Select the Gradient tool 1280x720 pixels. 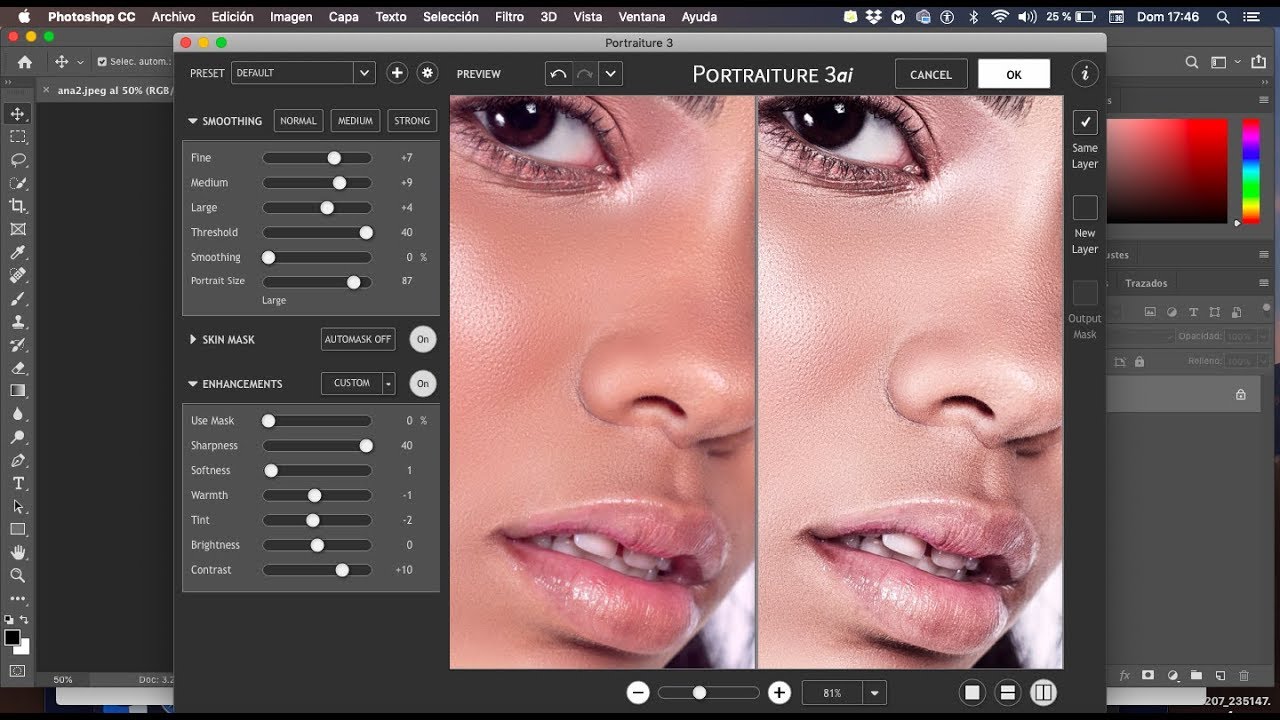coord(18,390)
